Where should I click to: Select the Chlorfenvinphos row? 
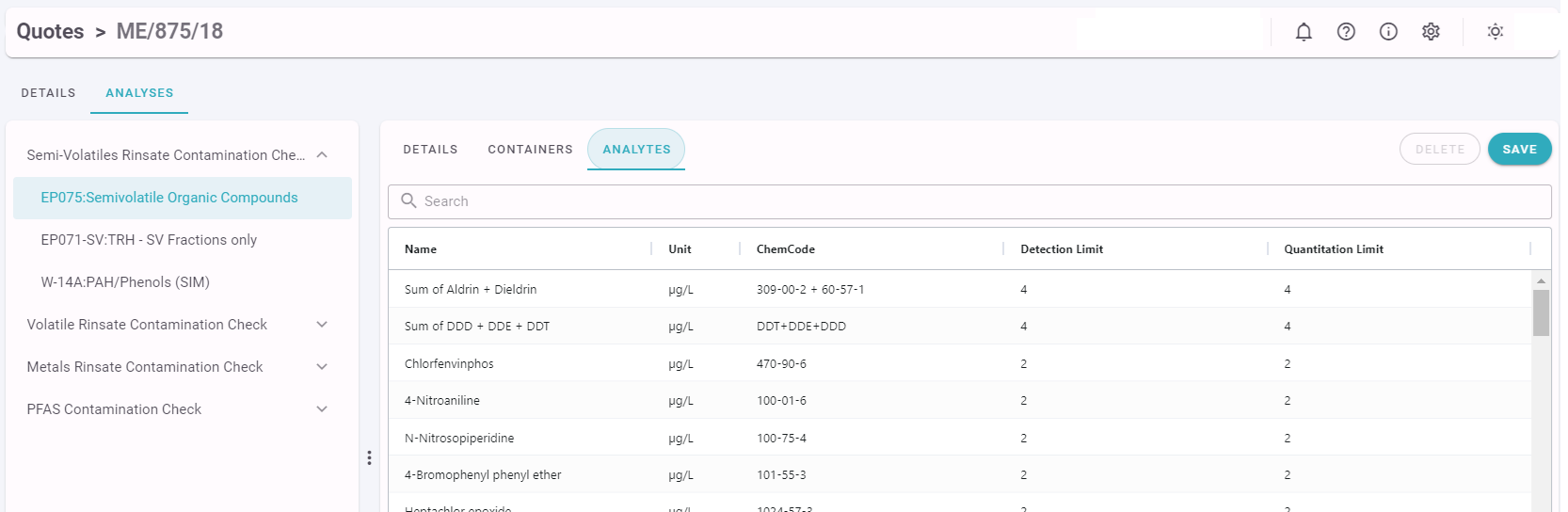point(960,363)
